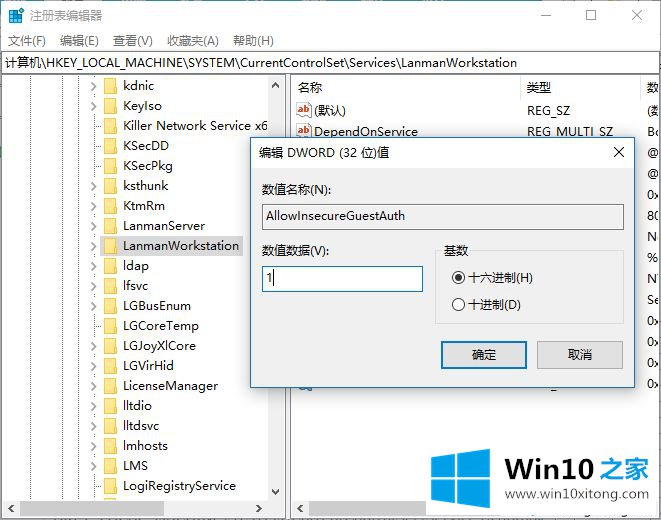Click the registry path address bar
661x520 pixels.
(x=330, y=63)
